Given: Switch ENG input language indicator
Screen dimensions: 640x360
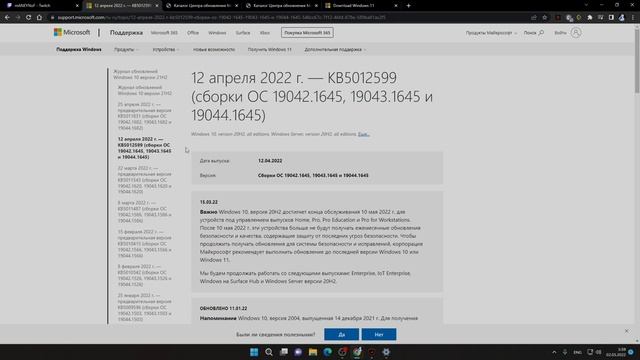Looking at the screenshot, I should tap(577, 352).
